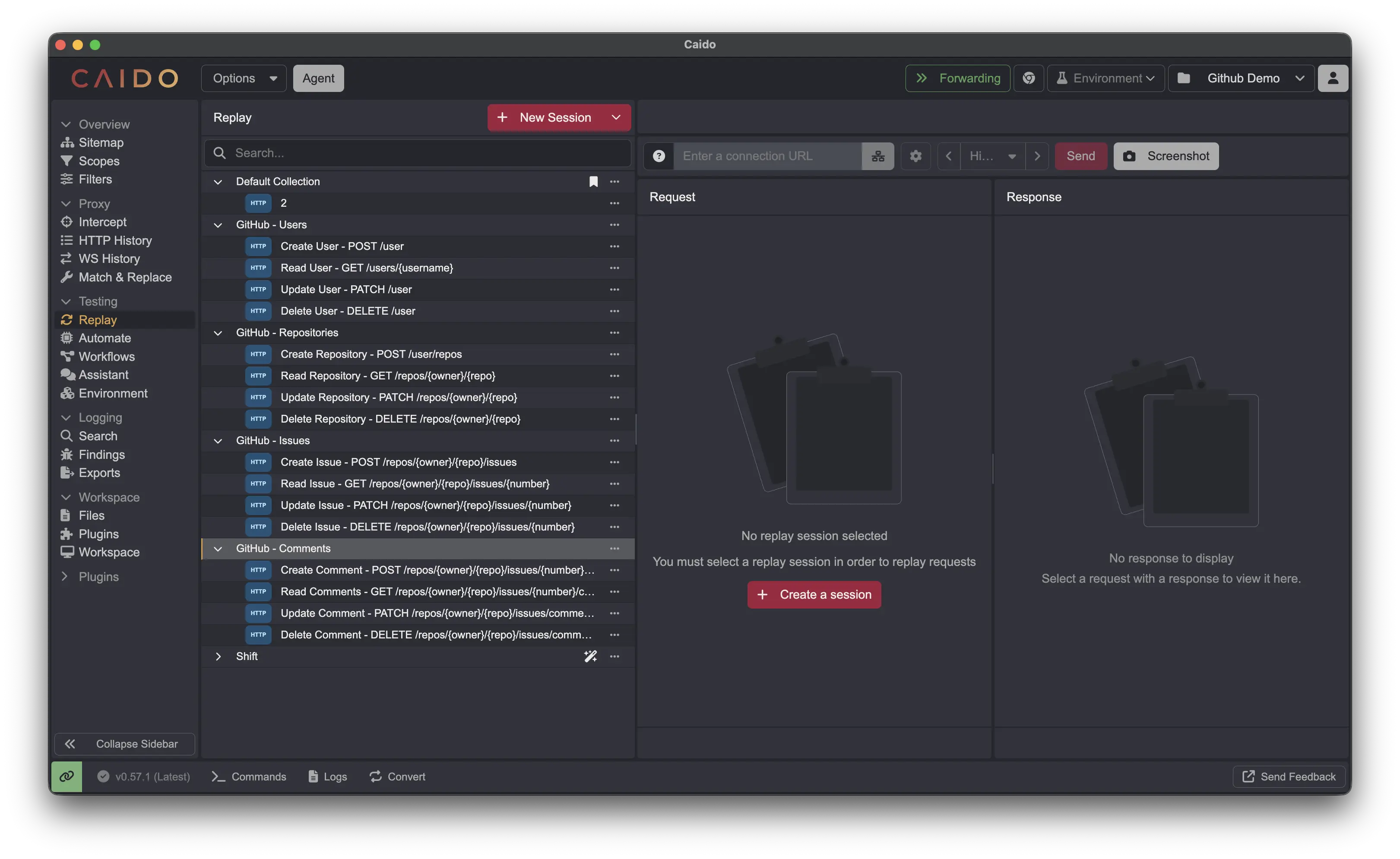Open New Session dropdown arrow
Viewport: 1400px width, 859px height.
[616, 117]
